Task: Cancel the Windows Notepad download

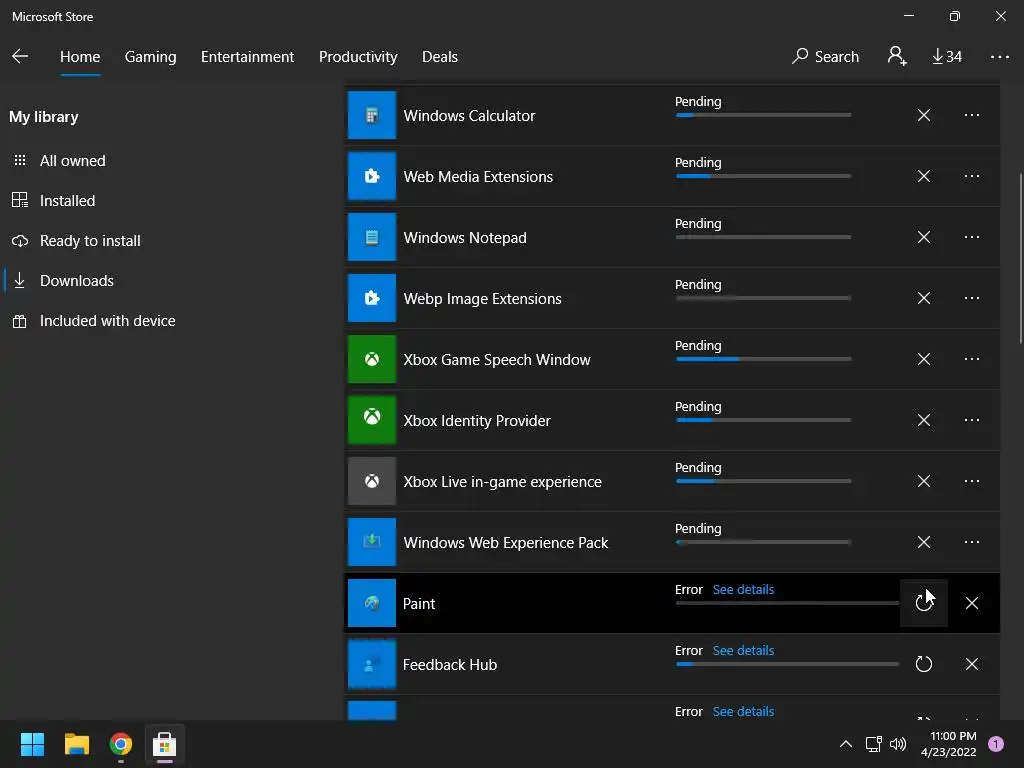Action: 923,237
